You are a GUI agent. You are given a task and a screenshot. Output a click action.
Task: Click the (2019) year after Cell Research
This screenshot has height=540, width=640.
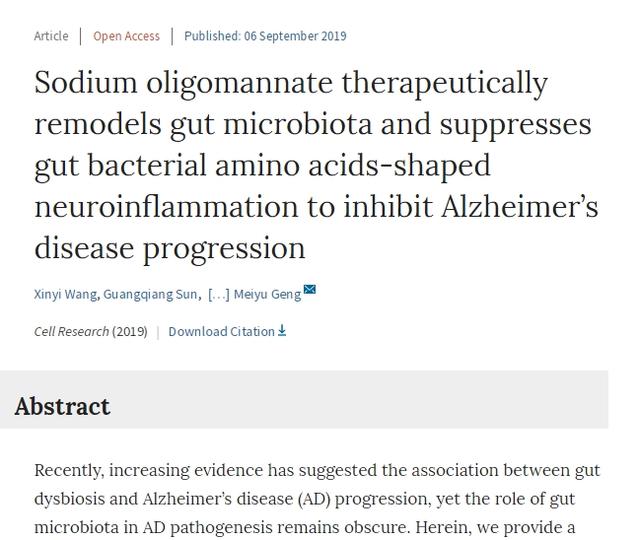[x=130, y=331]
